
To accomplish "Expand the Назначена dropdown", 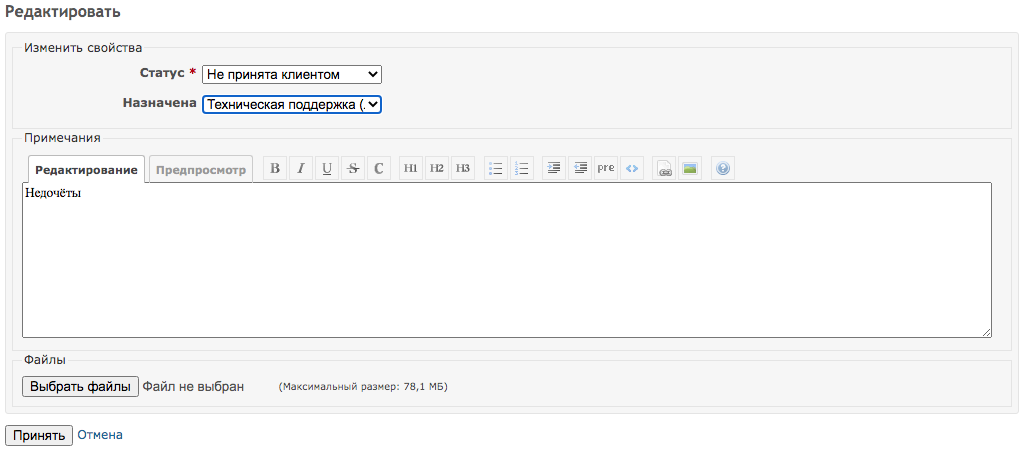I will [x=291, y=105].
